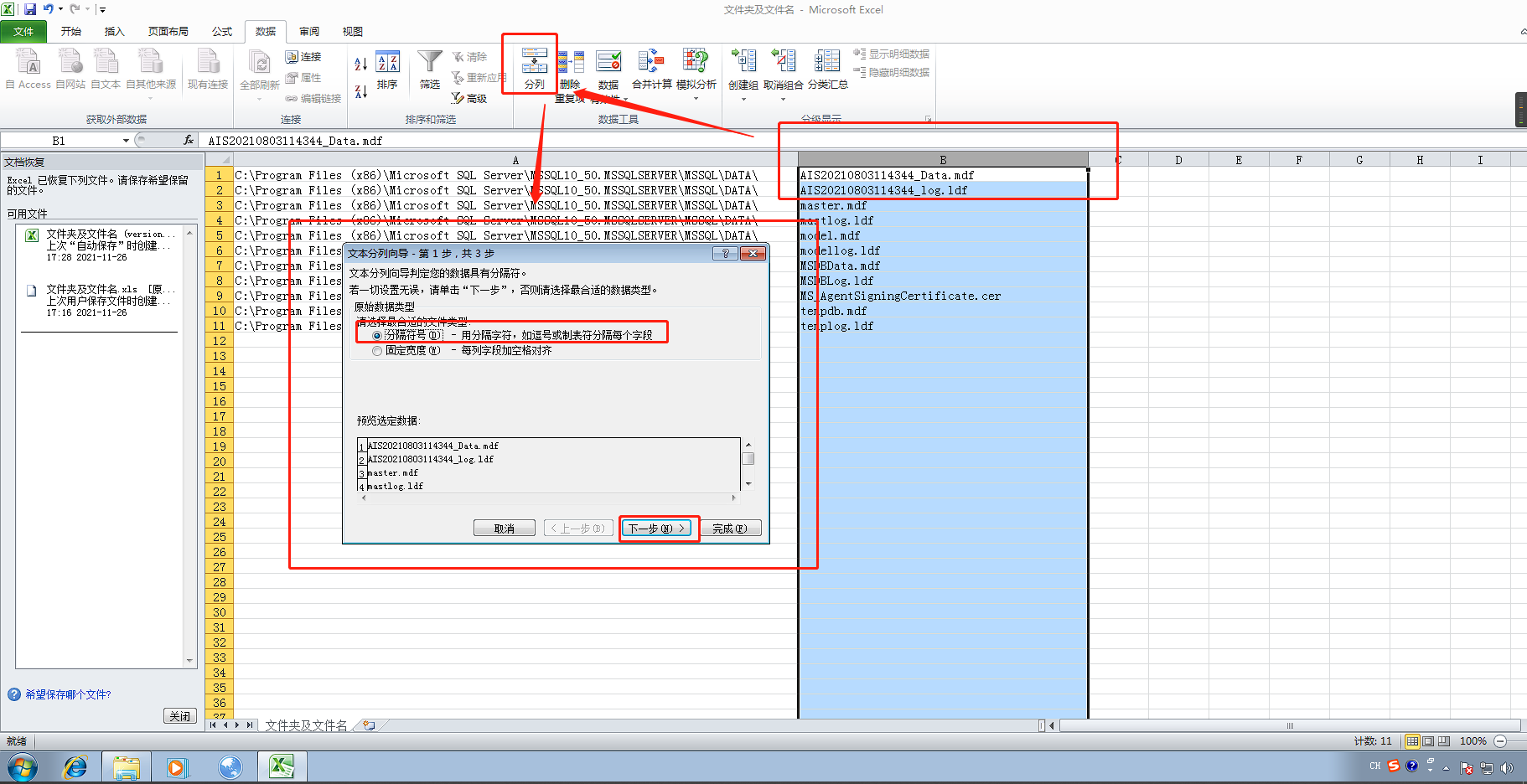Open the customize quick access toolbar dropdown
This screenshot has height=784, width=1527.
click(x=102, y=9)
